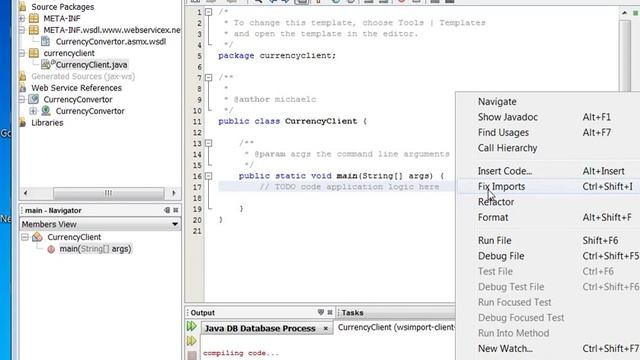Click the Libraries folder icon
640x360 pixels.
pos(23,122)
